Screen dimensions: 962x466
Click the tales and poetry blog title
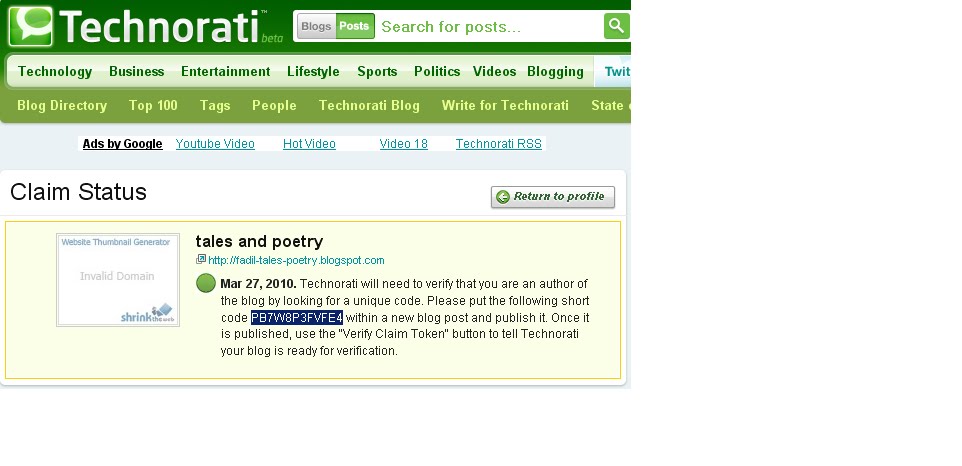[259, 241]
